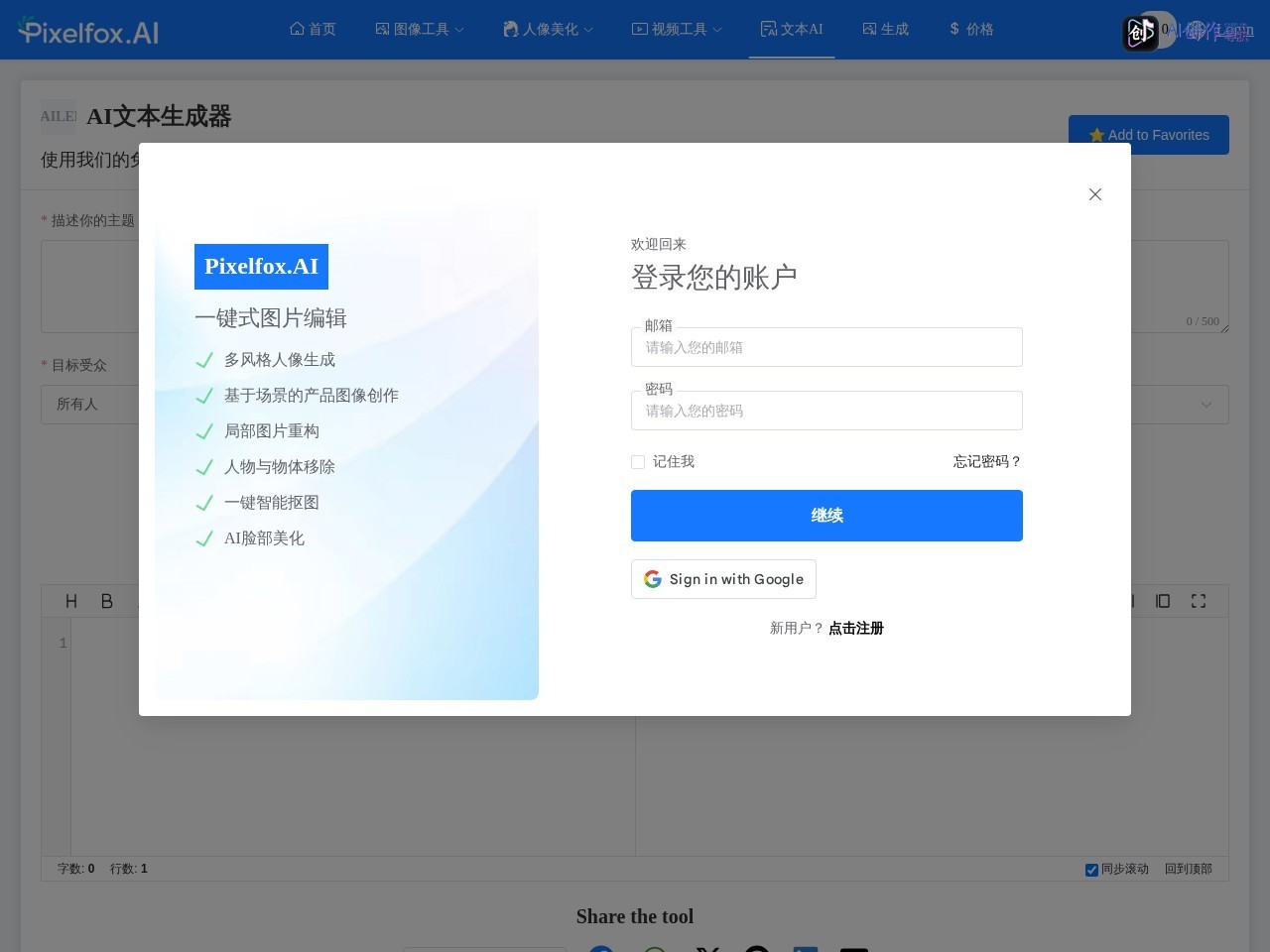The width and height of the screenshot is (1270, 952).
Task: Click the Pixelfox.AI logo in header
Action: [88, 31]
